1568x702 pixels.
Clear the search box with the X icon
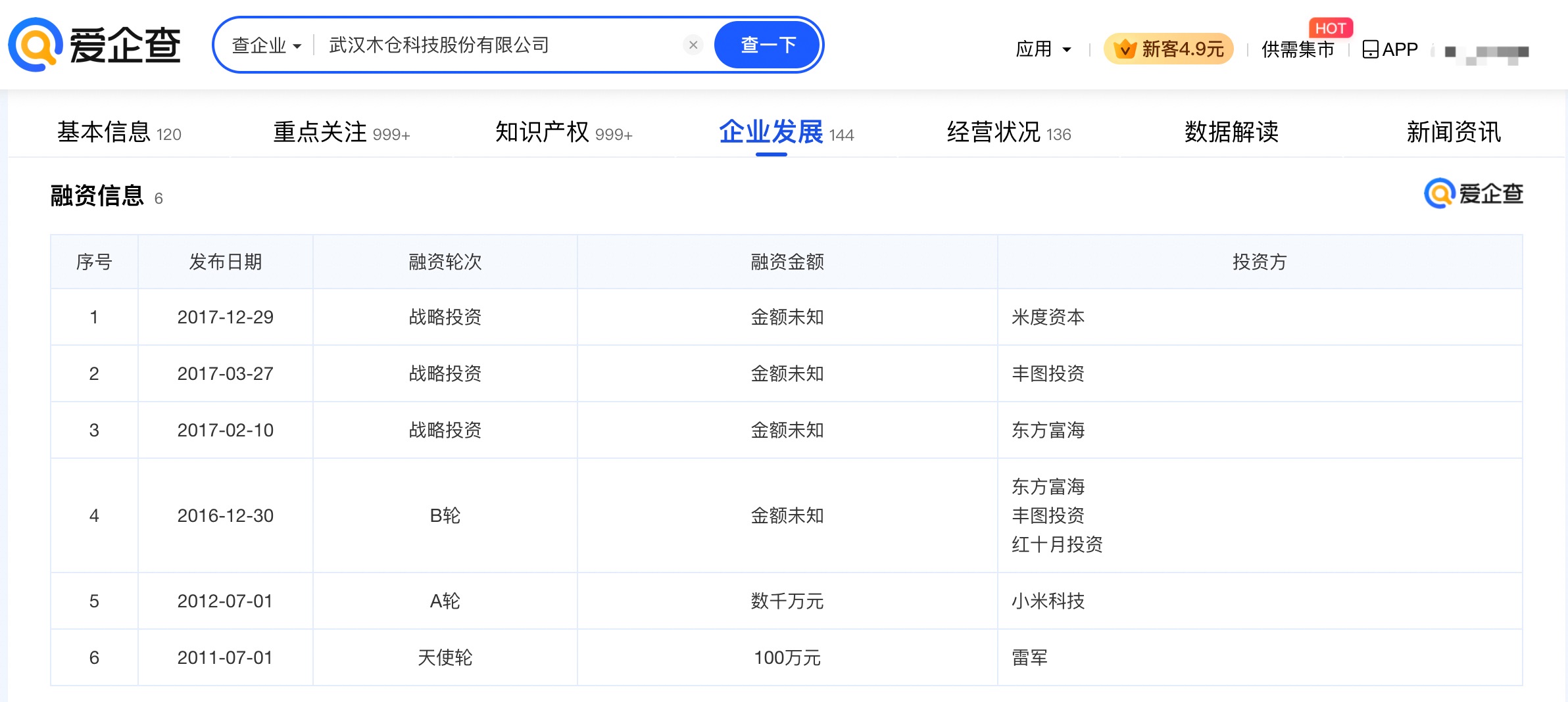tap(693, 45)
